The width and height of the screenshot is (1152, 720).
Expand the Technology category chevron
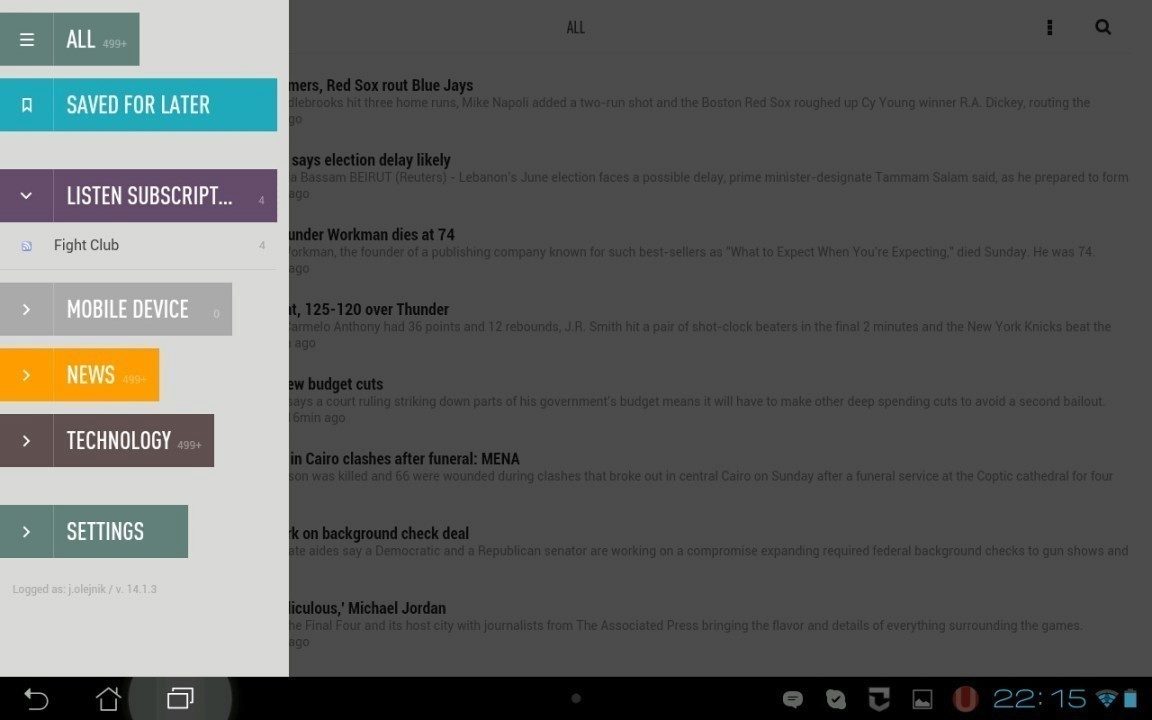(26, 440)
